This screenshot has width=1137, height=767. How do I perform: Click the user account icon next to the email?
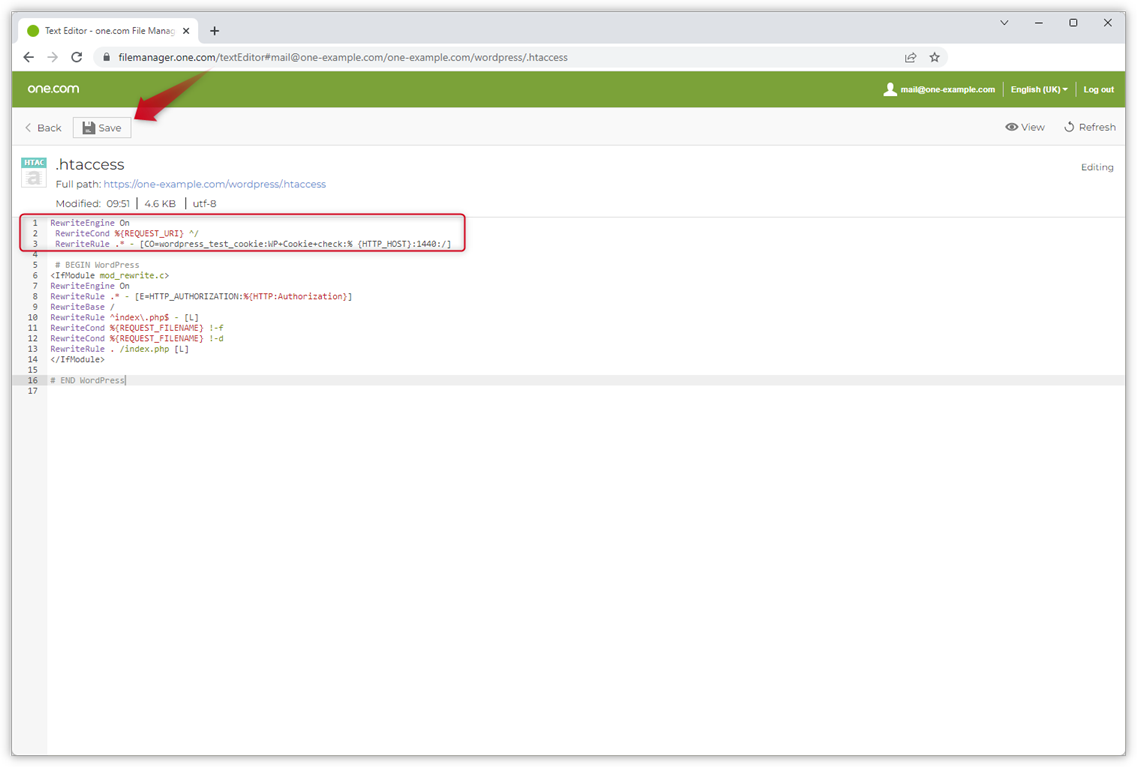(x=889, y=89)
